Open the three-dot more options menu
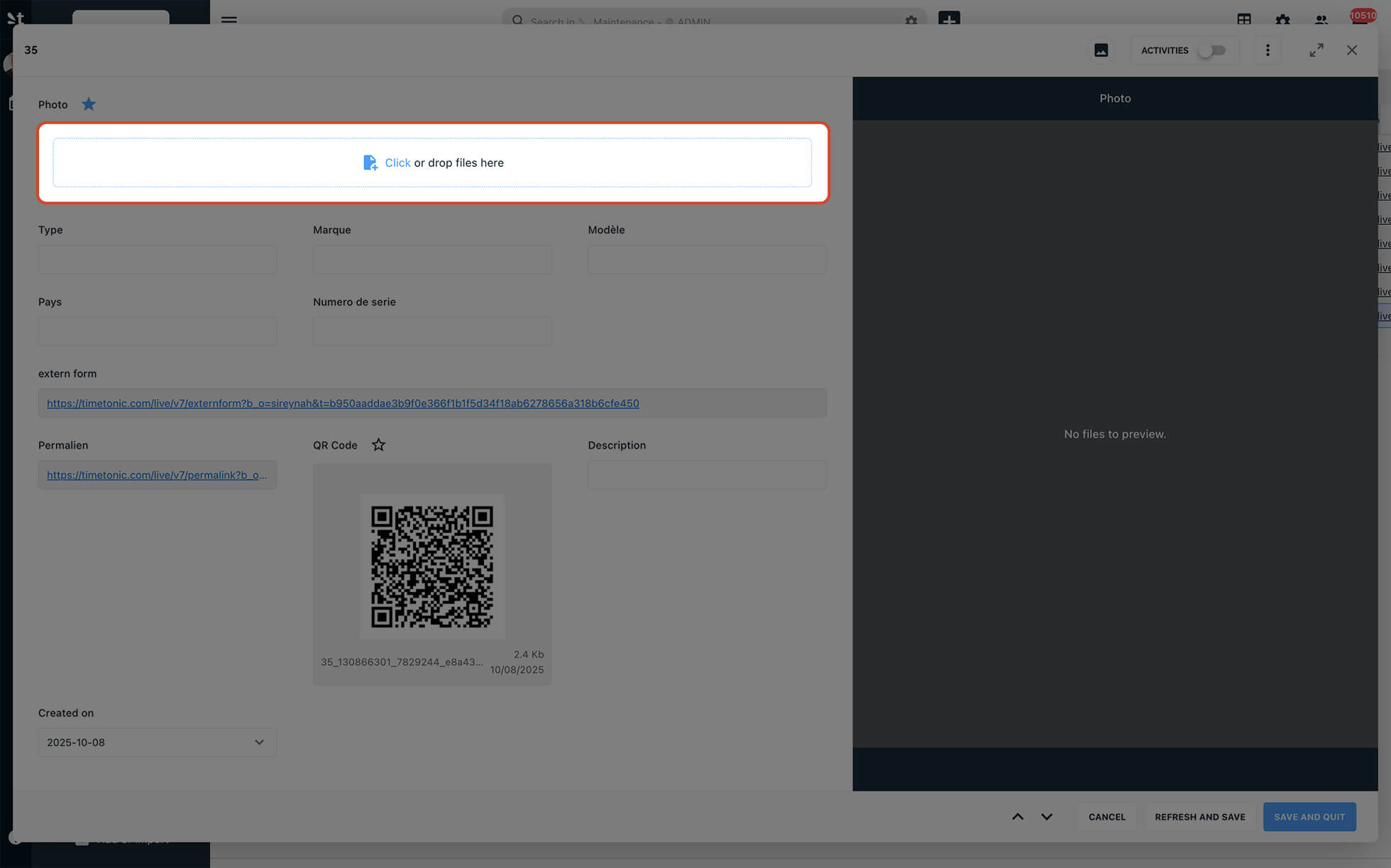The height and width of the screenshot is (868, 1391). [1268, 50]
